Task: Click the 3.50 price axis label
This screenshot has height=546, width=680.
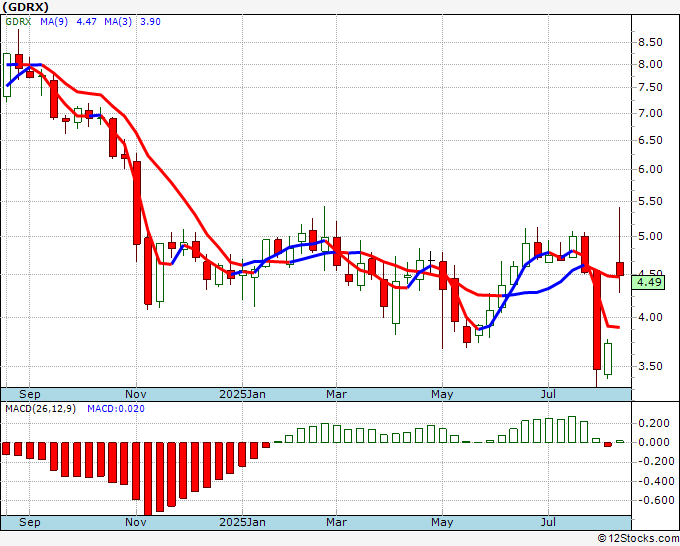Action: (x=650, y=366)
